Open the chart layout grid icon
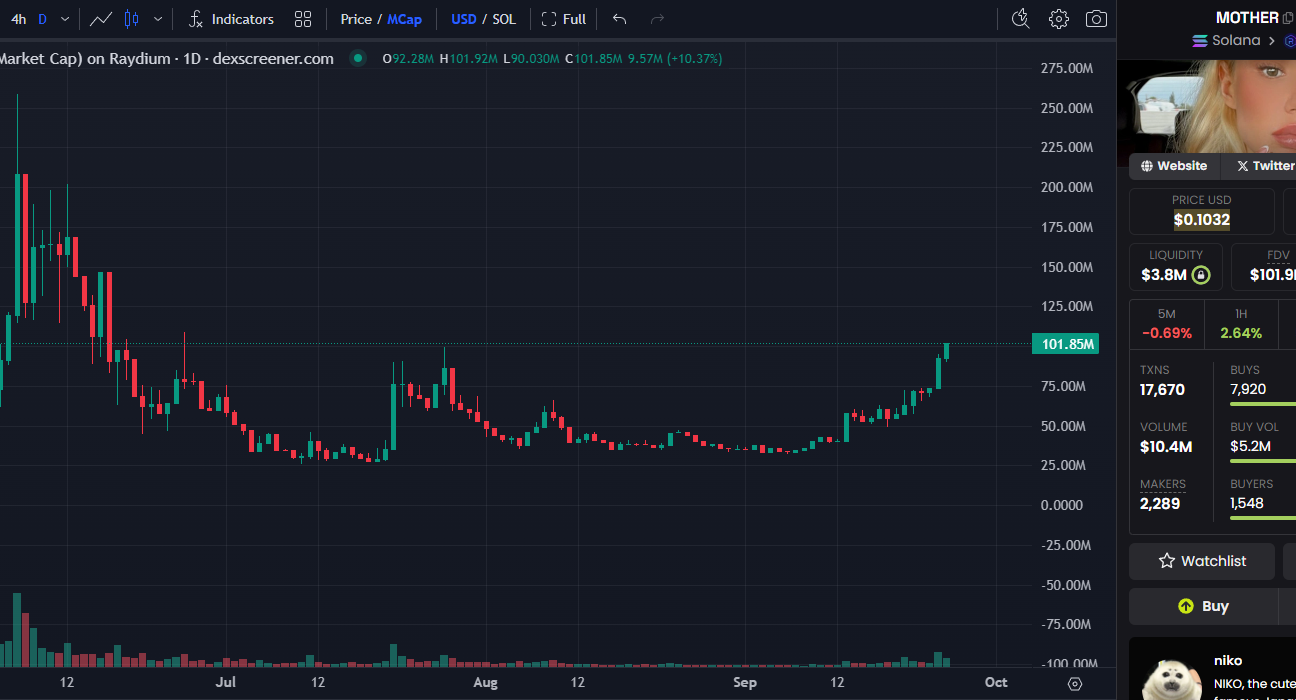 (303, 19)
